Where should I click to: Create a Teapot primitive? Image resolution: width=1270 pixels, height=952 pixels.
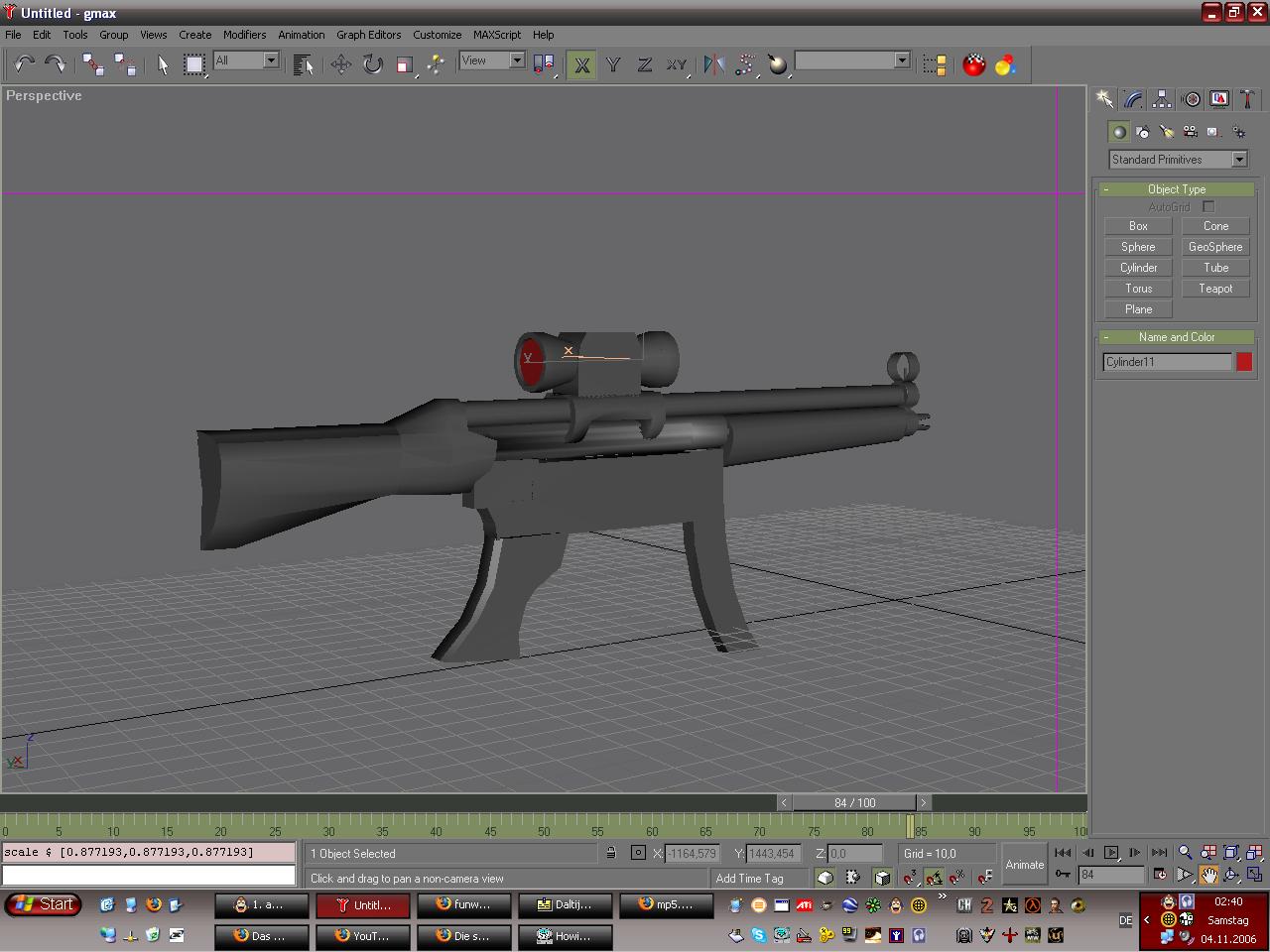[x=1215, y=289]
